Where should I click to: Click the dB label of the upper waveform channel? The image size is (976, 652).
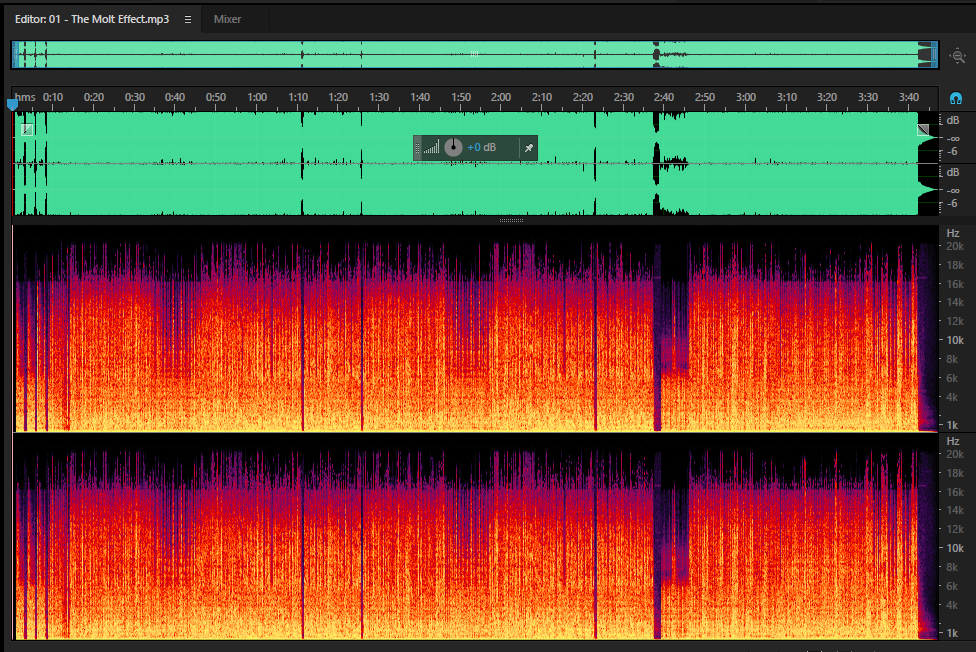click(x=953, y=120)
